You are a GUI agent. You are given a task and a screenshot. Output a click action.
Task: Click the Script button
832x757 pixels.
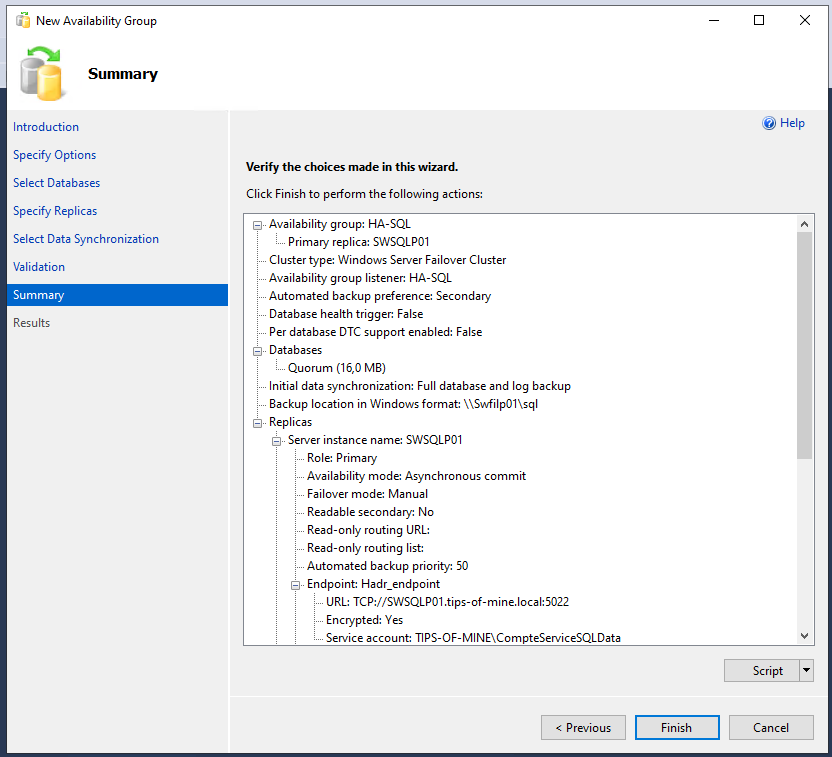(x=762, y=671)
